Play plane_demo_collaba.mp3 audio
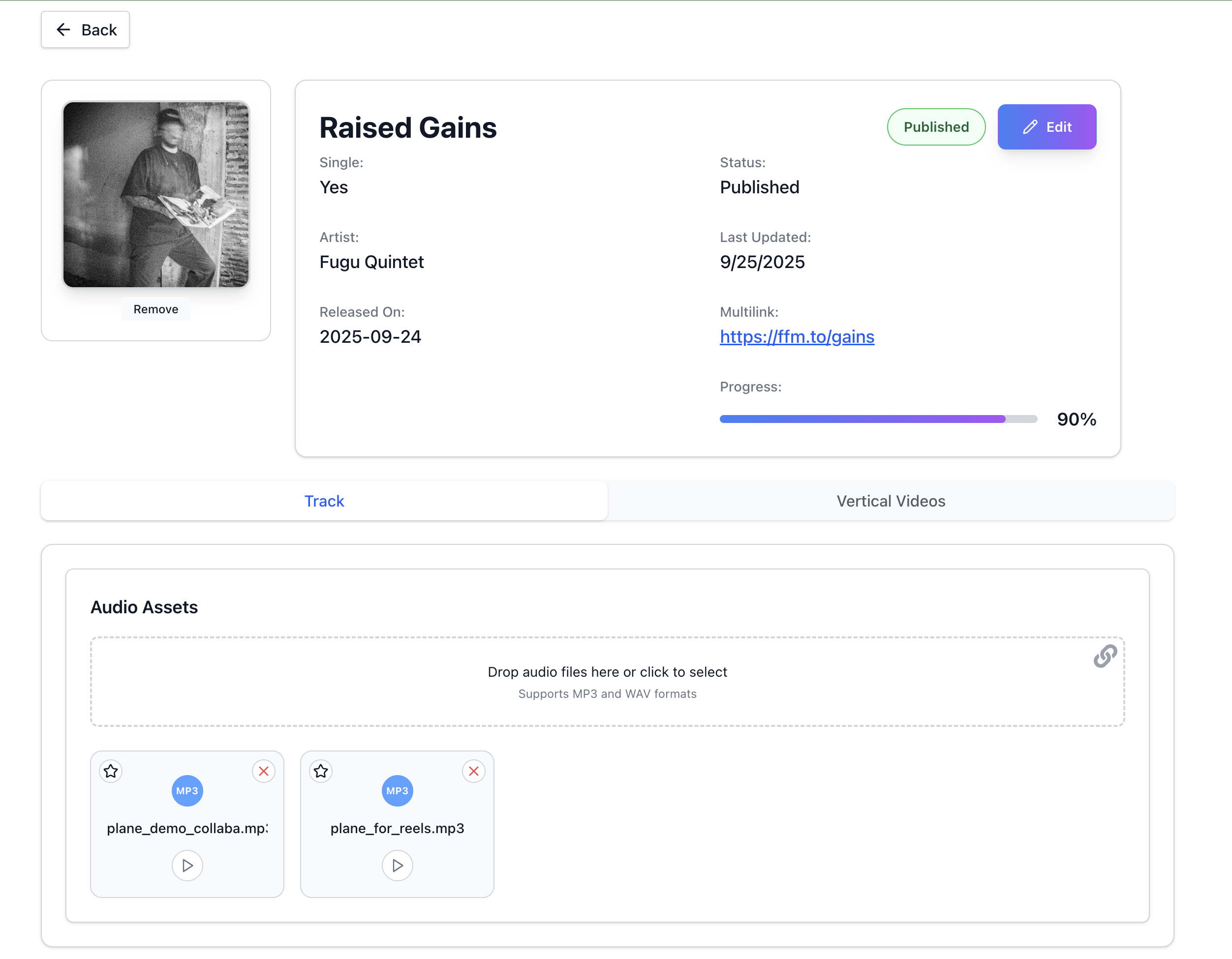 187,865
